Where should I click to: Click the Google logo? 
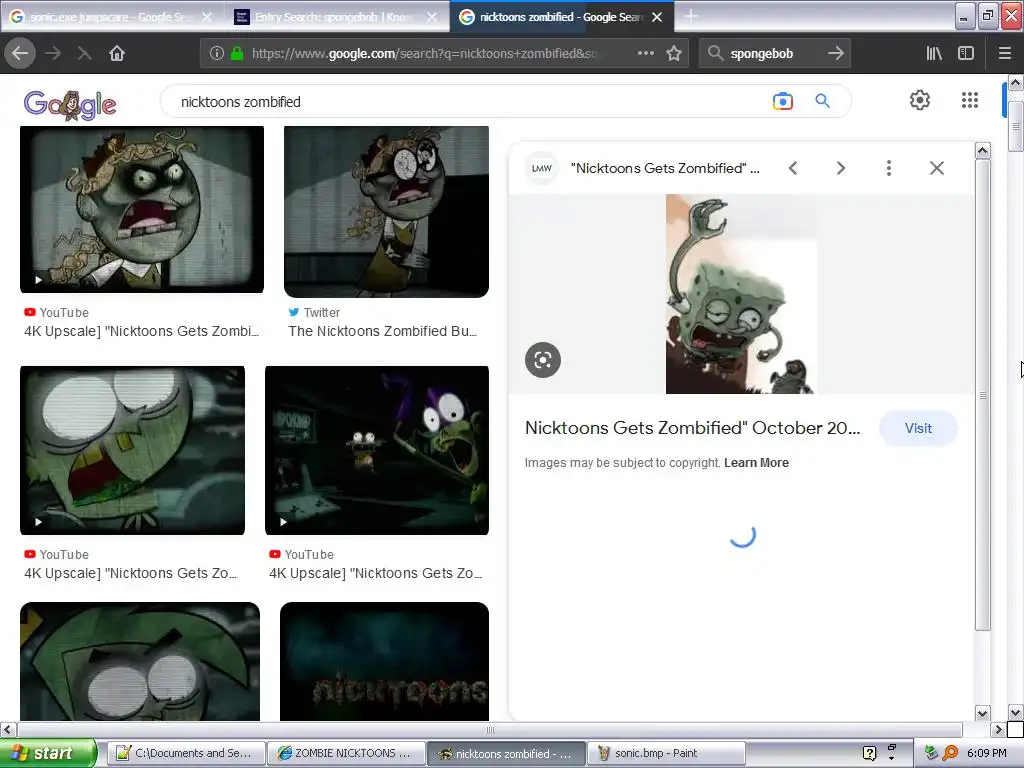coord(70,104)
